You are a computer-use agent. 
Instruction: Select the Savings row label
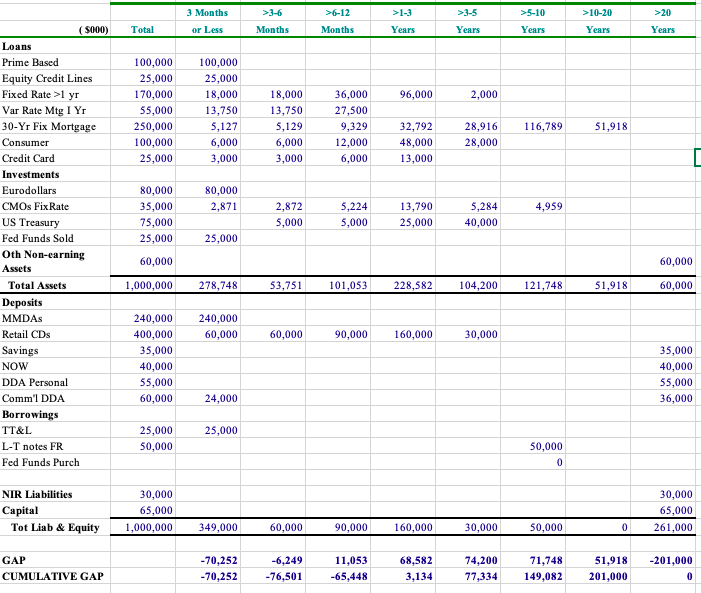click(x=20, y=351)
